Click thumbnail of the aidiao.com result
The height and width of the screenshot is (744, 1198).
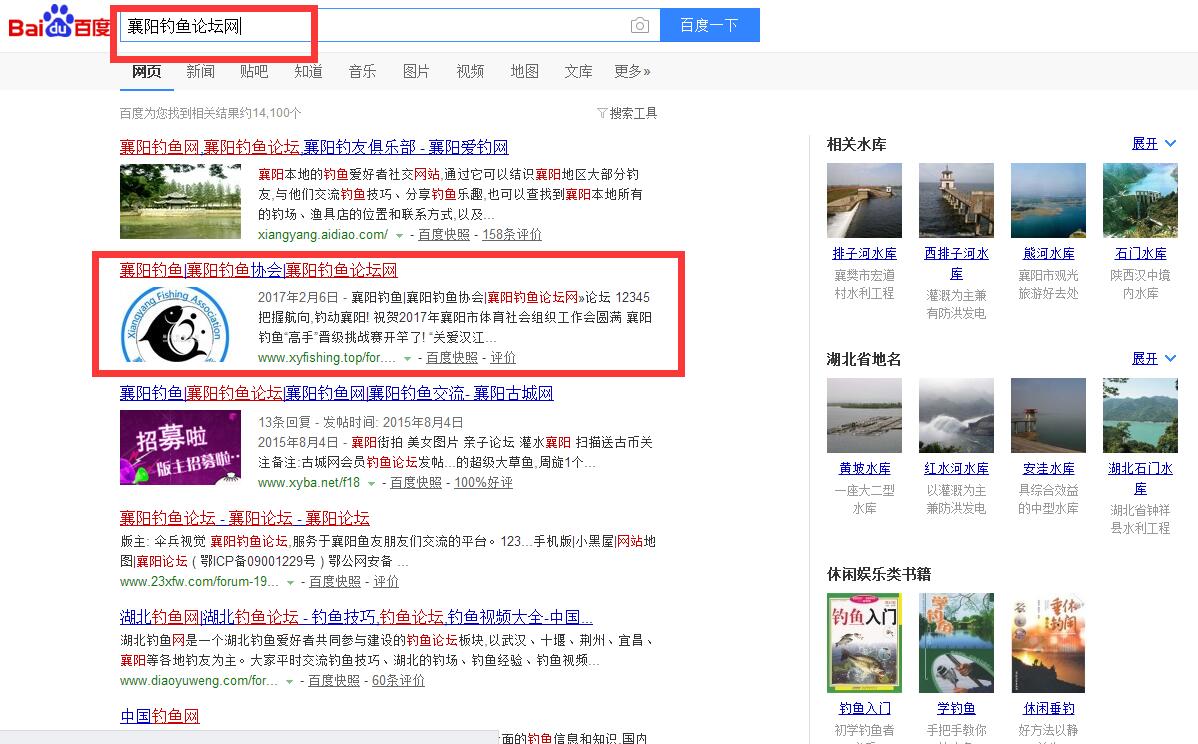tap(180, 201)
